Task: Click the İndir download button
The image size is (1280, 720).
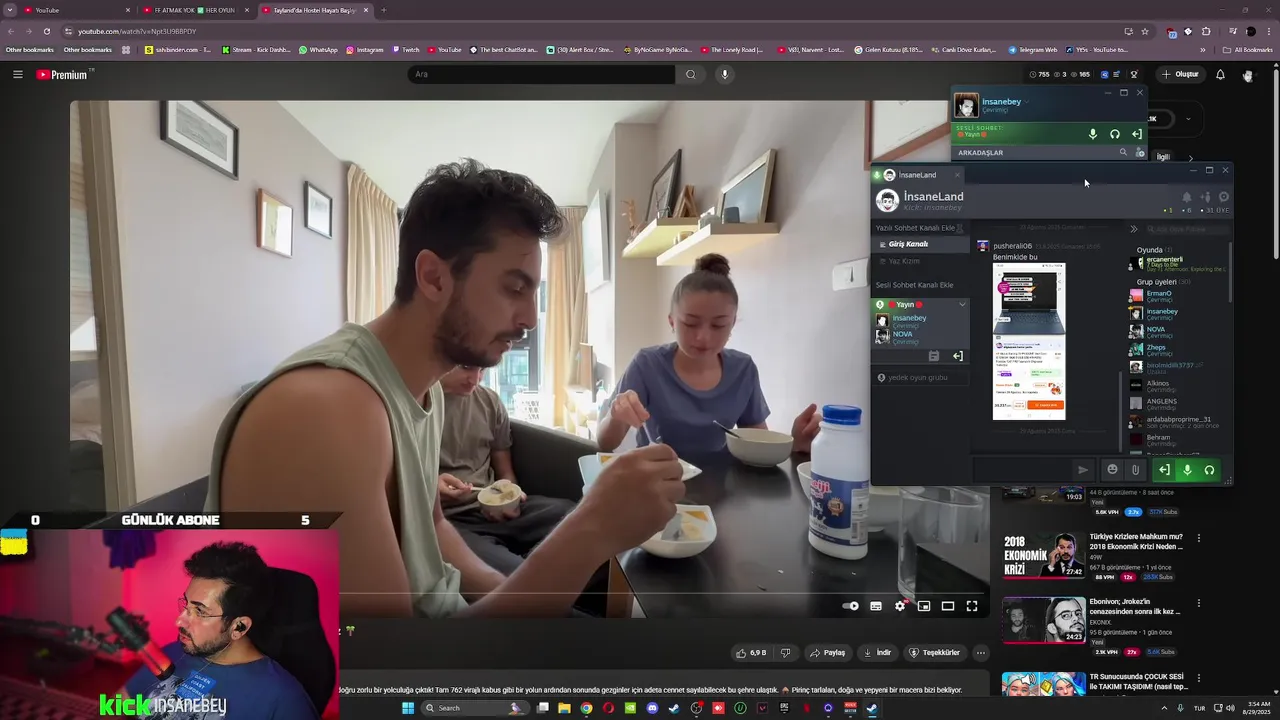Action: pos(877,653)
